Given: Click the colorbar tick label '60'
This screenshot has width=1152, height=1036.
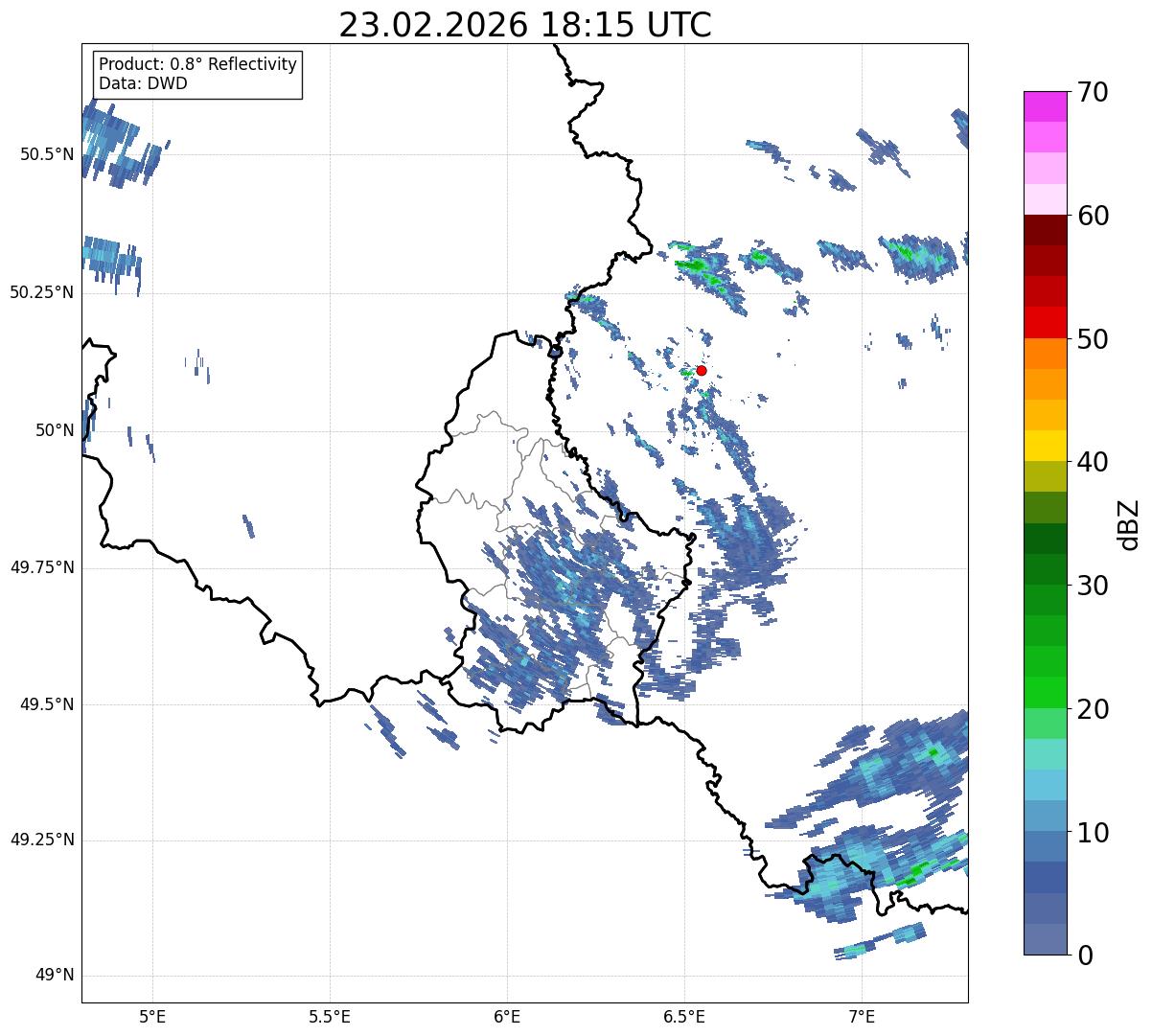Looking at the screenshot, I should pos(1093,216).
